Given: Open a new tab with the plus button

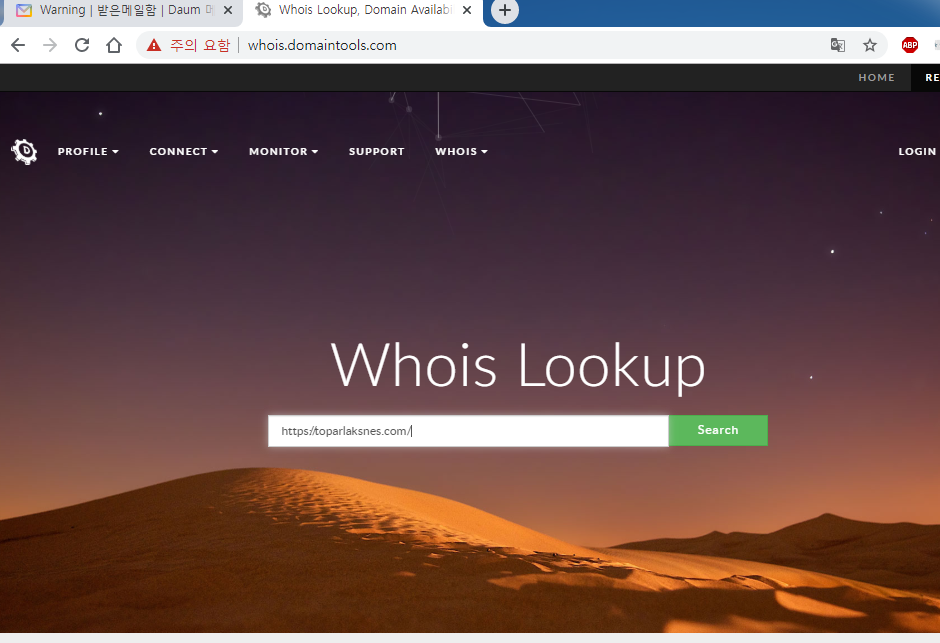Looking at the screenshot, I should [x=505, y=10].
